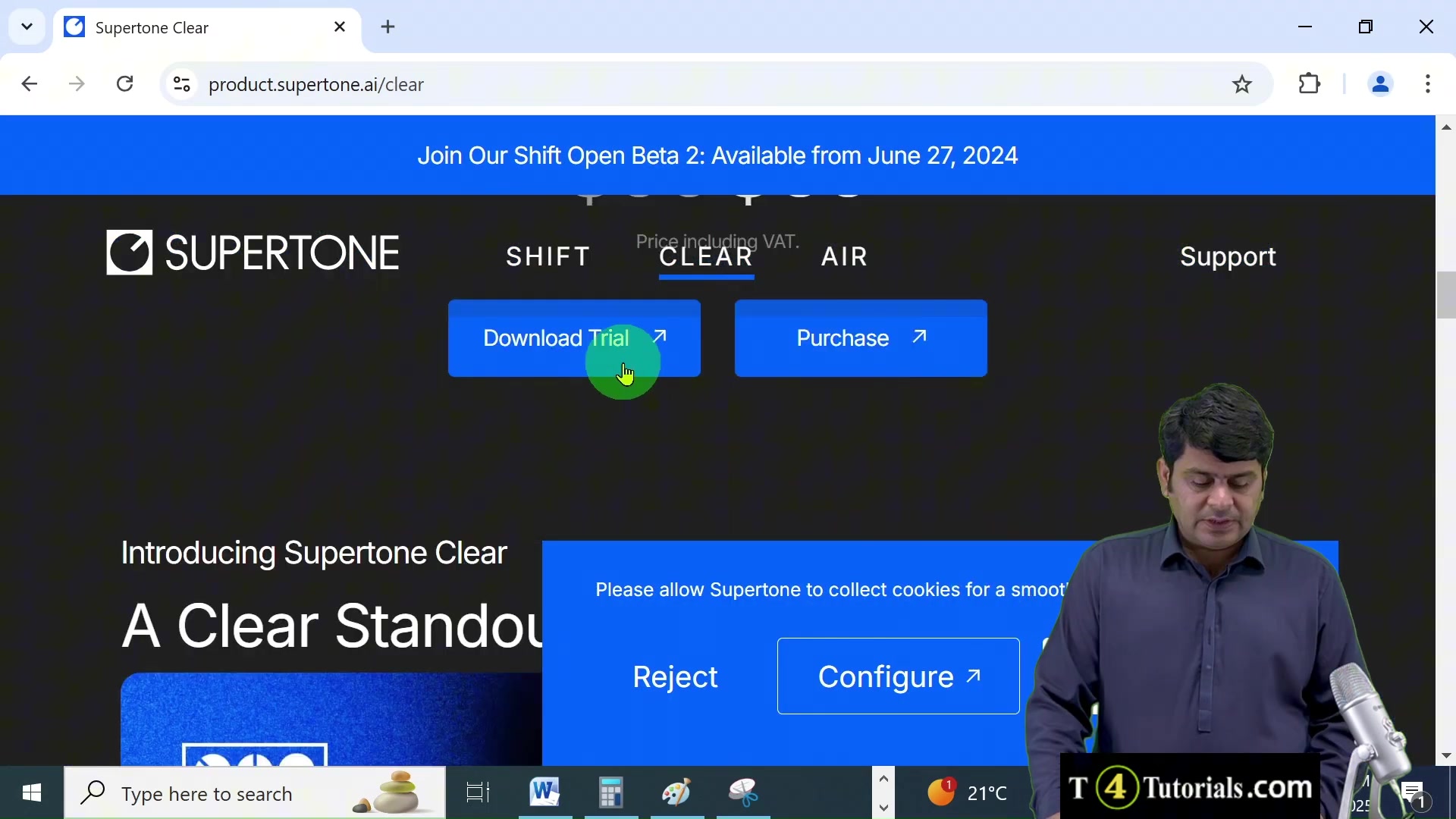Viewport: 1456px width, 819px height.
Task: Reload the page with refresh icon
Action: tap(125, 84)
